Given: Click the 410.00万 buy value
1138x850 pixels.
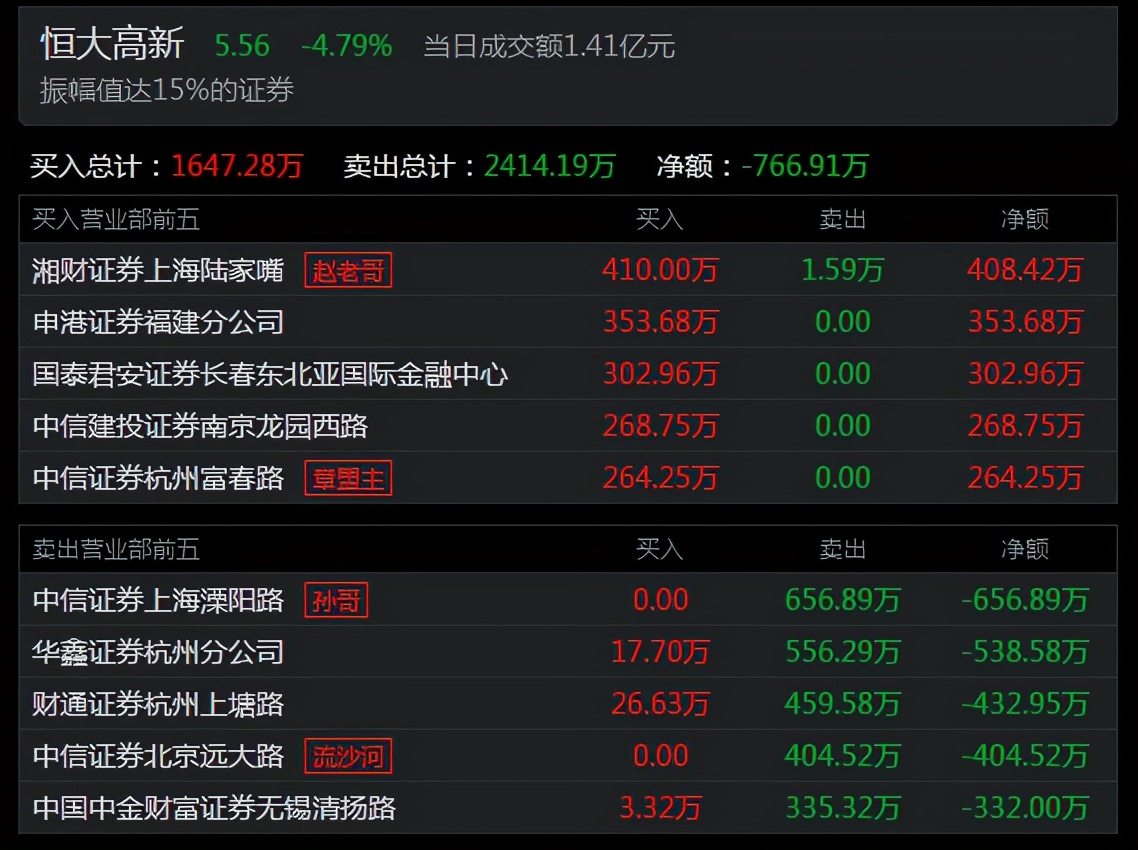Looking at the screenshot, I should (660, 270).
